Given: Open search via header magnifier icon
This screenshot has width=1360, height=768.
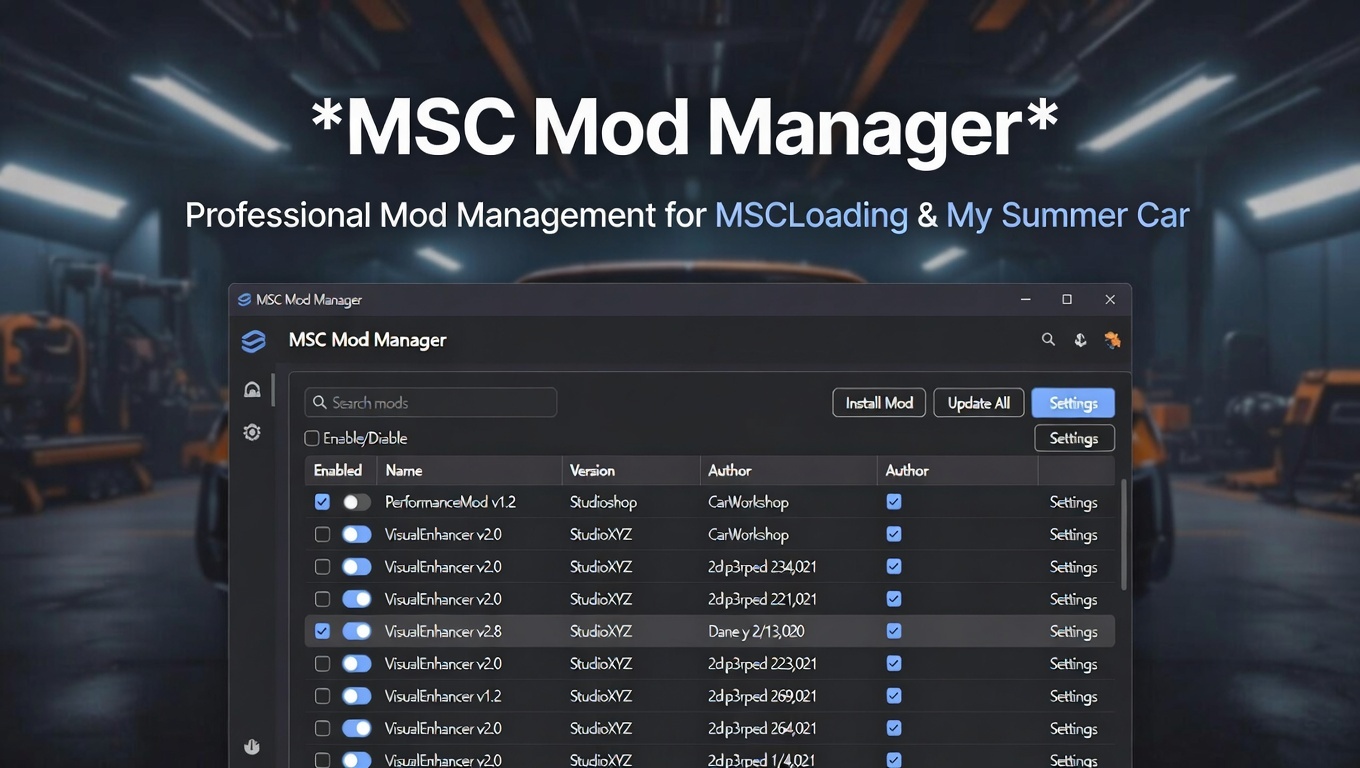Looking at the screenshot, I should [x=1048, y=340].
